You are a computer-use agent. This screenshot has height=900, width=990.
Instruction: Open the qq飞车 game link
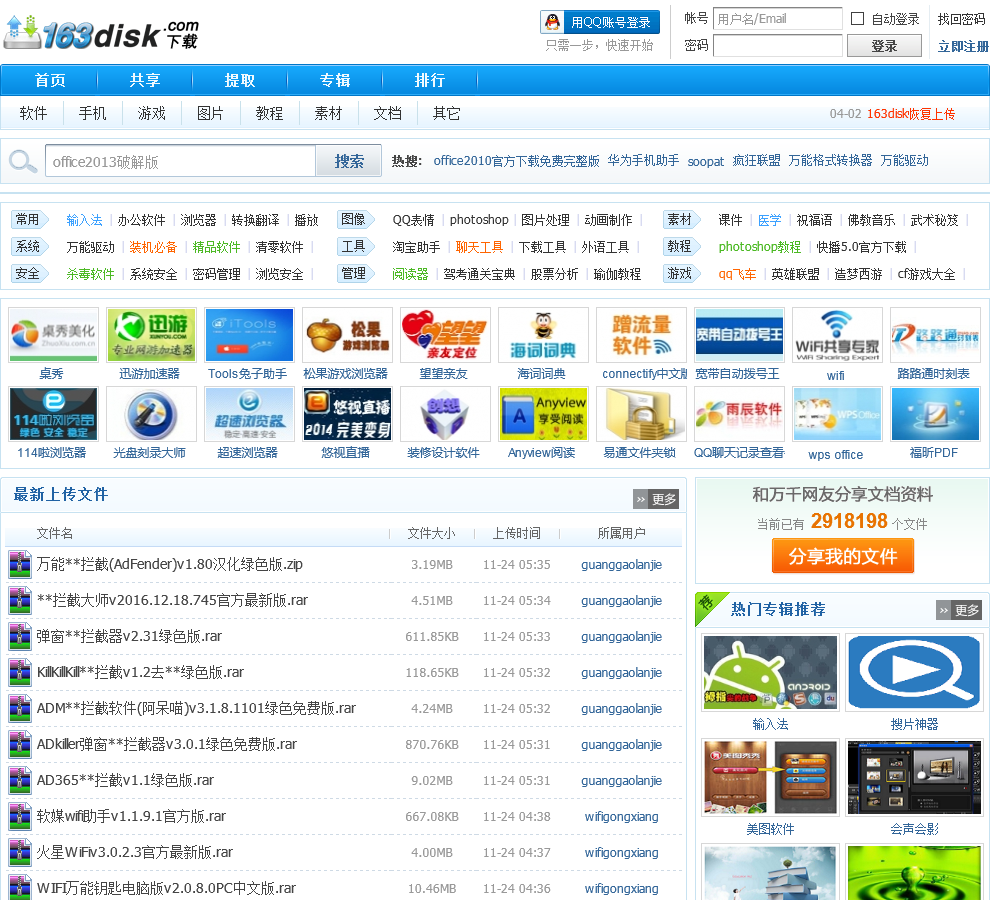click(x=737, y=274)
